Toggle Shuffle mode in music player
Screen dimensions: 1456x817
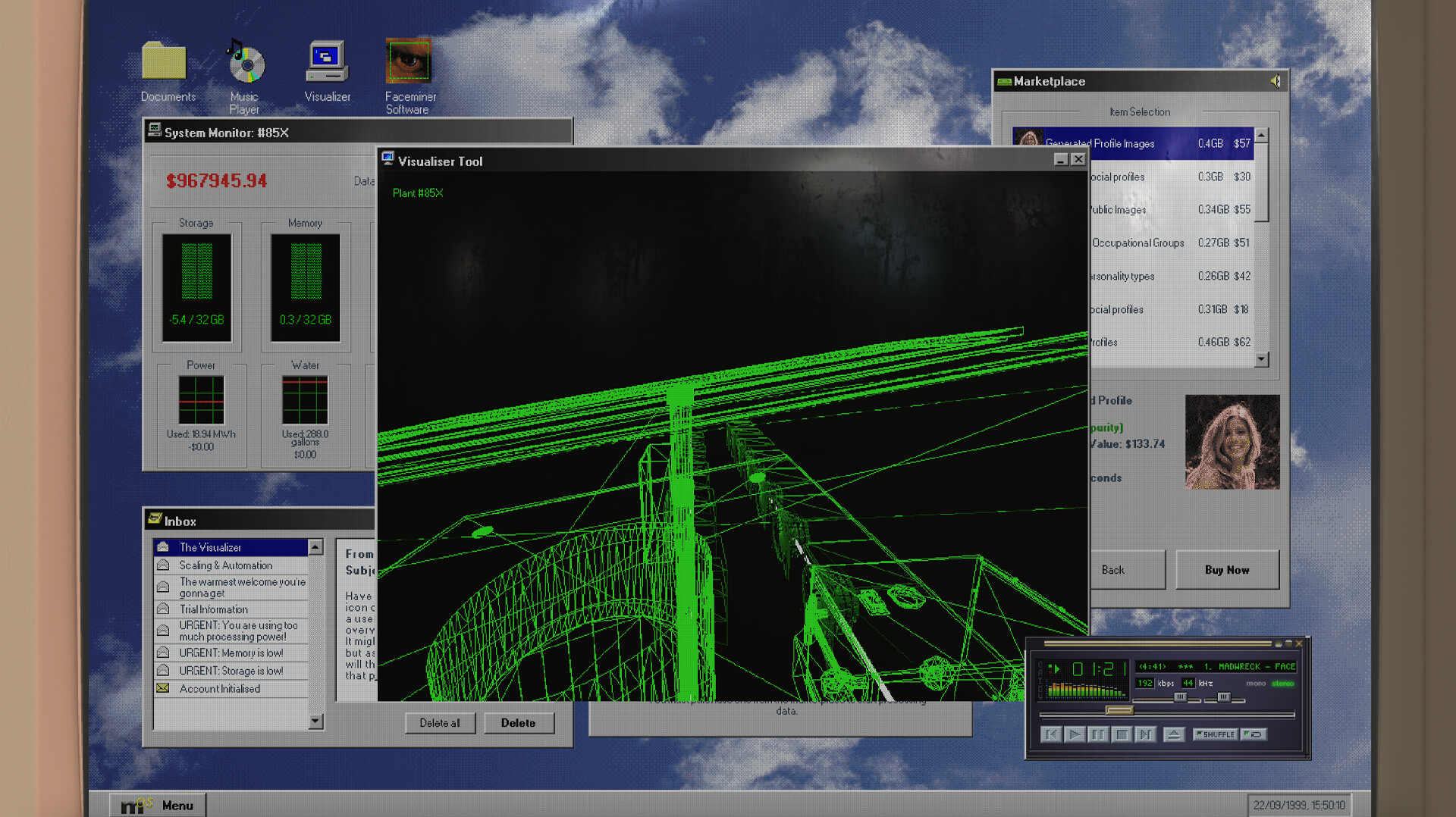1215,734
